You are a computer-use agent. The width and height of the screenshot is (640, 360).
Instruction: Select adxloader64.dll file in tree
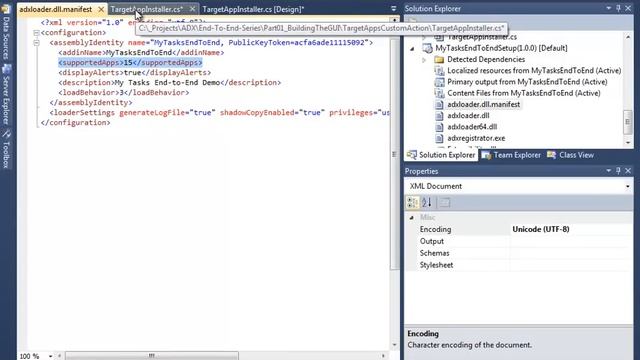click(x=472, y=127)
